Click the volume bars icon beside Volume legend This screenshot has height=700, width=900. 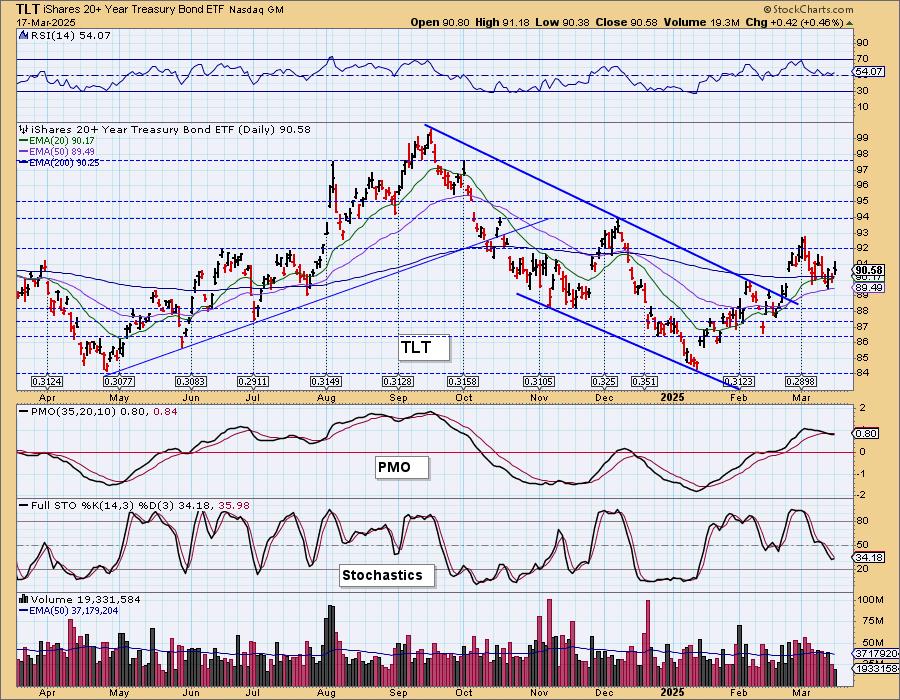[23, 599]
